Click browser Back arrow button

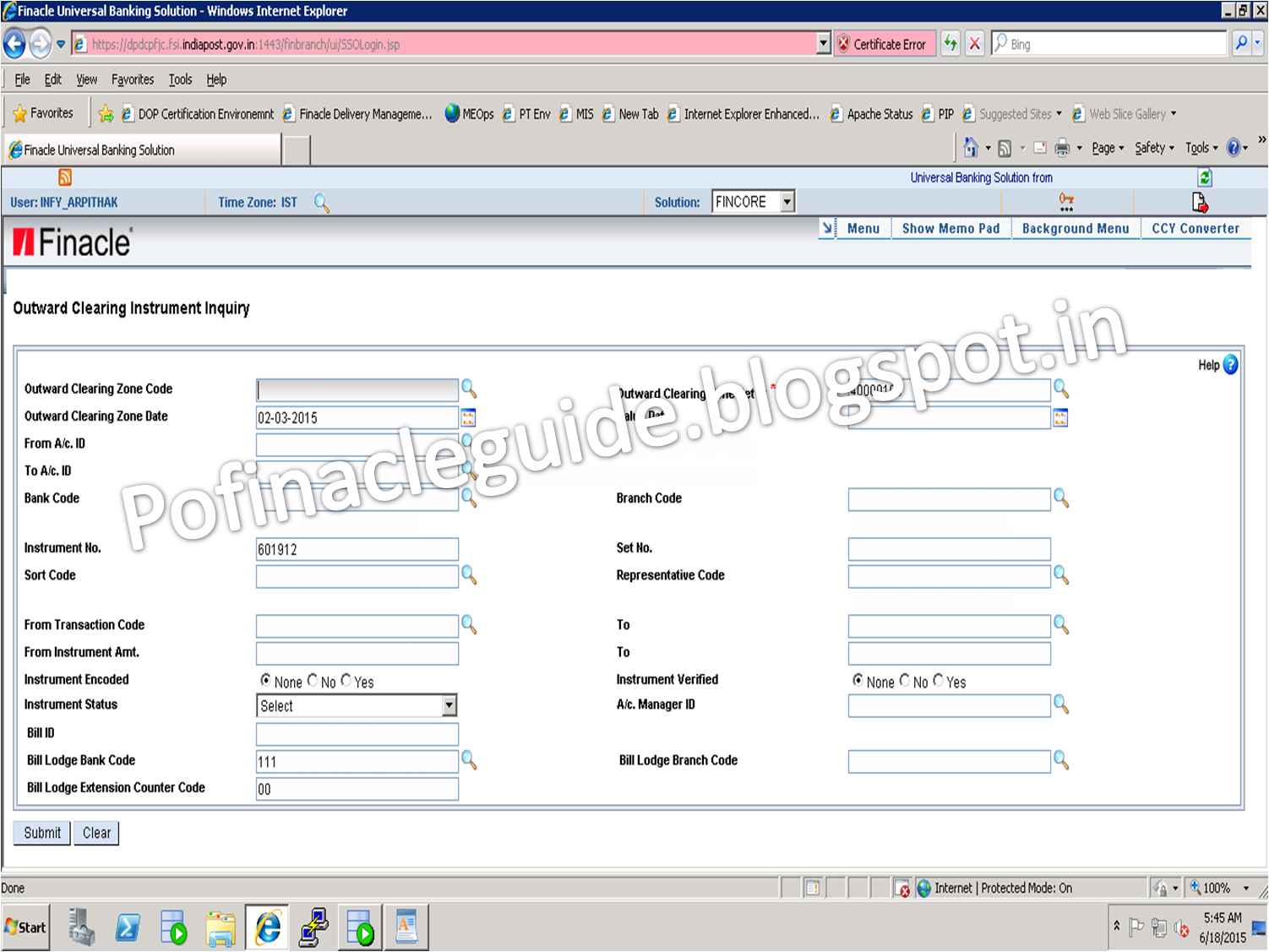(x=14, y=44)
